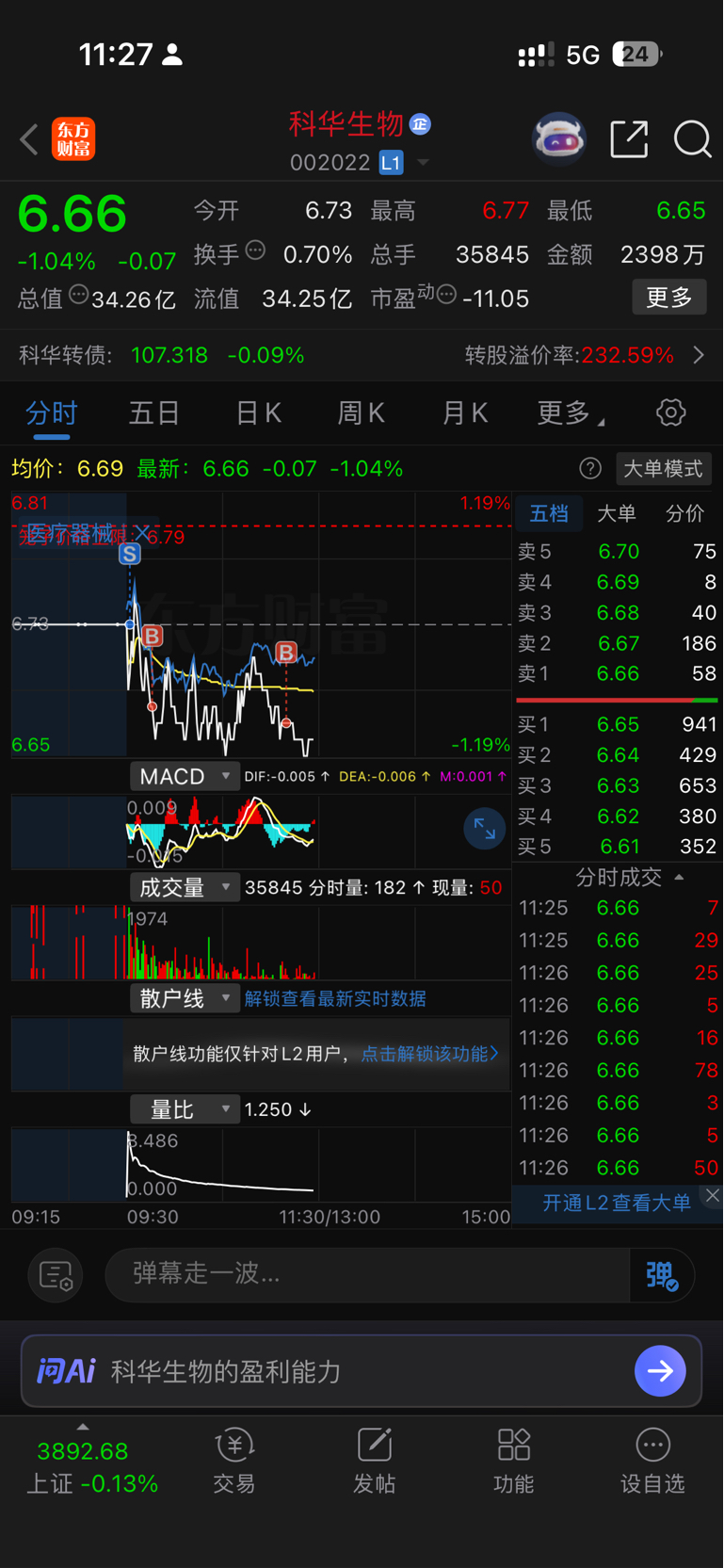724x1568 pixels.
Task: Toggle 大单模式 button
Action: click(x=664, y=468)
